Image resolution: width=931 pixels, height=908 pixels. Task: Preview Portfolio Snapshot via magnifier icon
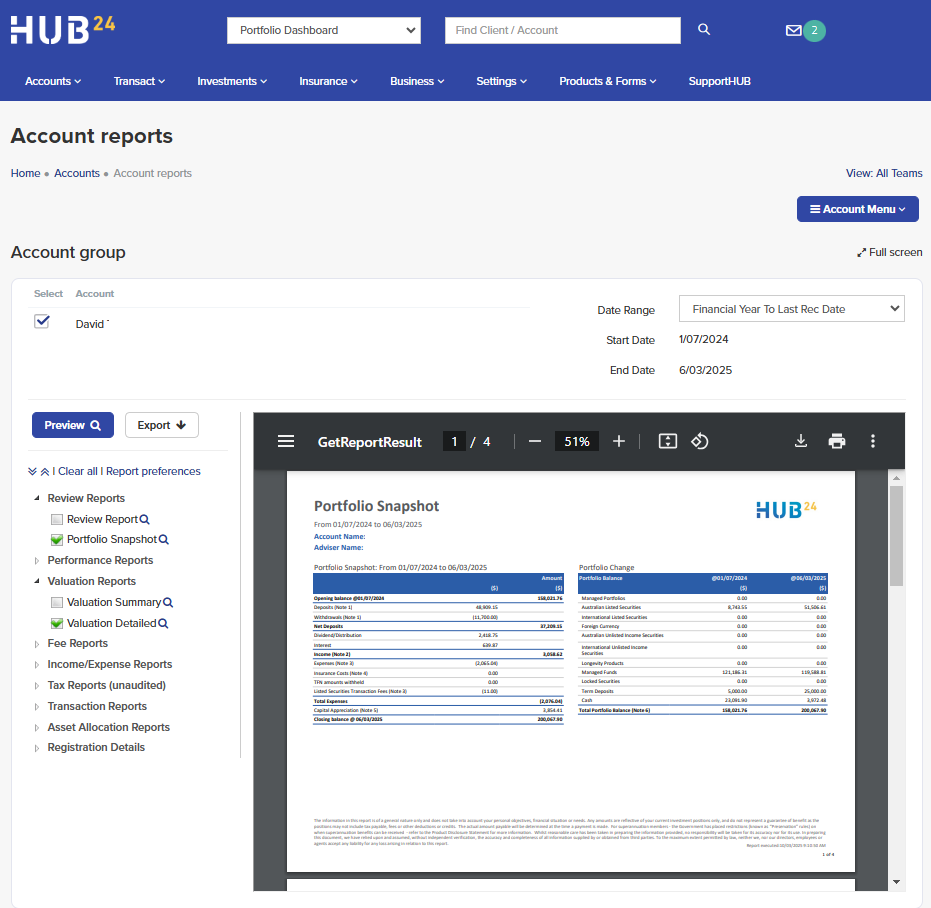pyautogui.click(x=164, y=539)
